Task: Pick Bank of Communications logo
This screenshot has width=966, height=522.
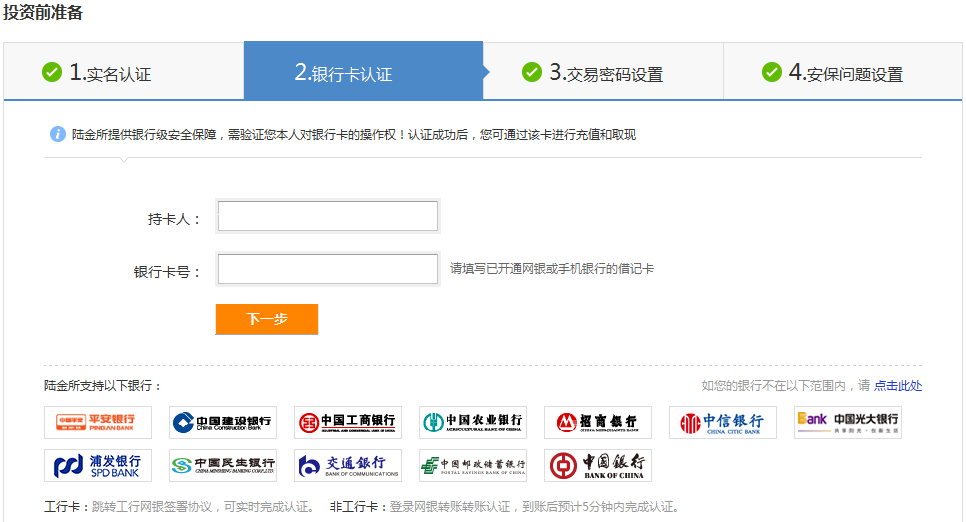Action: tap(348, 465)
